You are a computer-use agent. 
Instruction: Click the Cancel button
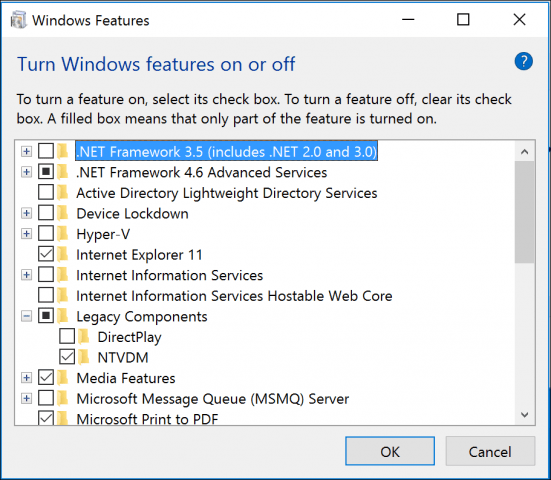[x=490, y=451]
